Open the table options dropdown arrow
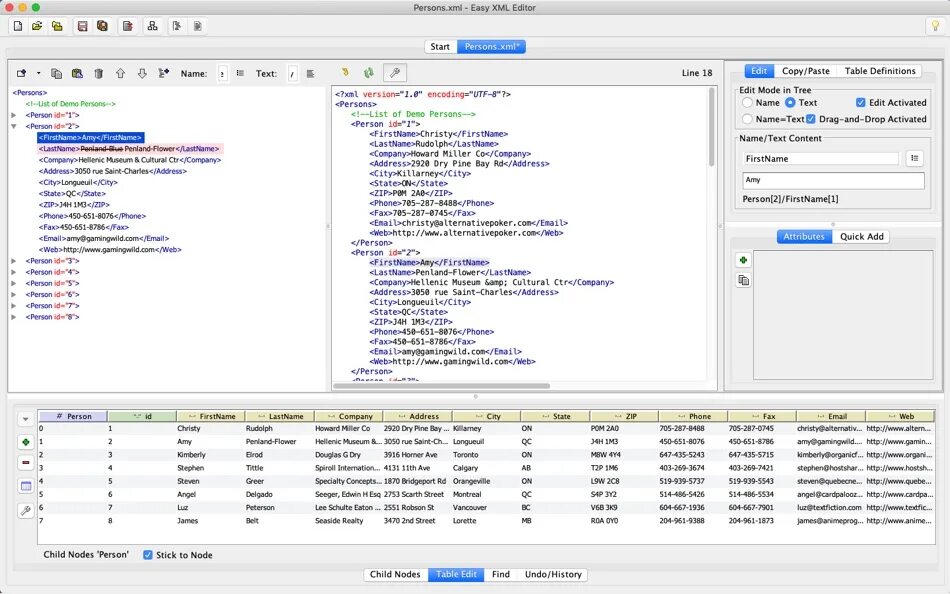The width and height of the screenshot is (950, 594). click(25, 419)
